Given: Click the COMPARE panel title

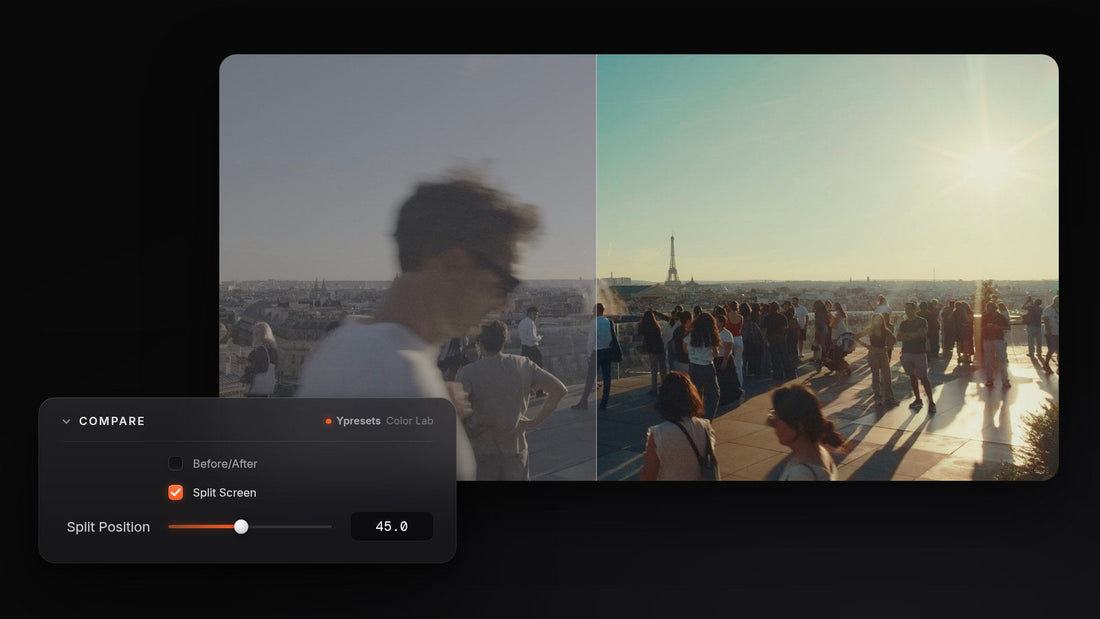Looking at the screenshot, I should click(x=112, y=421).
